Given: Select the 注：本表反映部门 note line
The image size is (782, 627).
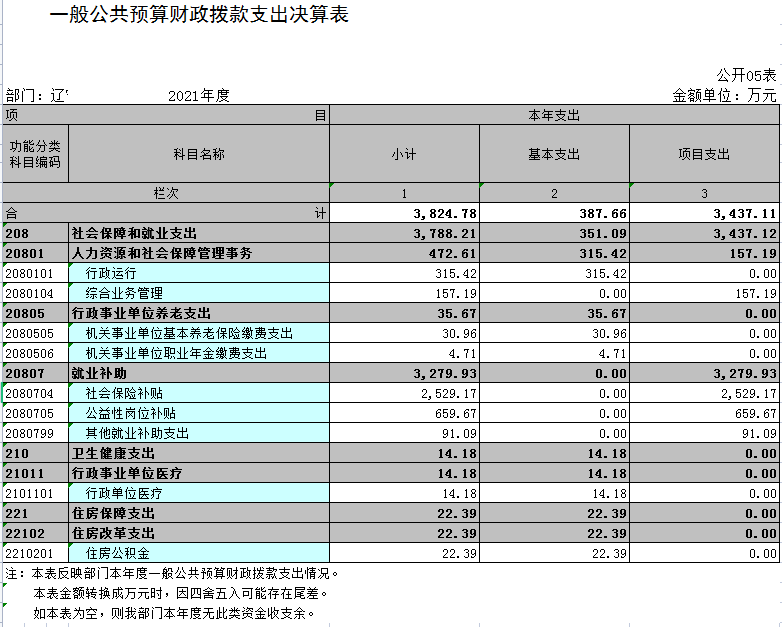Looking at the screenshot, I should point(173,573).
